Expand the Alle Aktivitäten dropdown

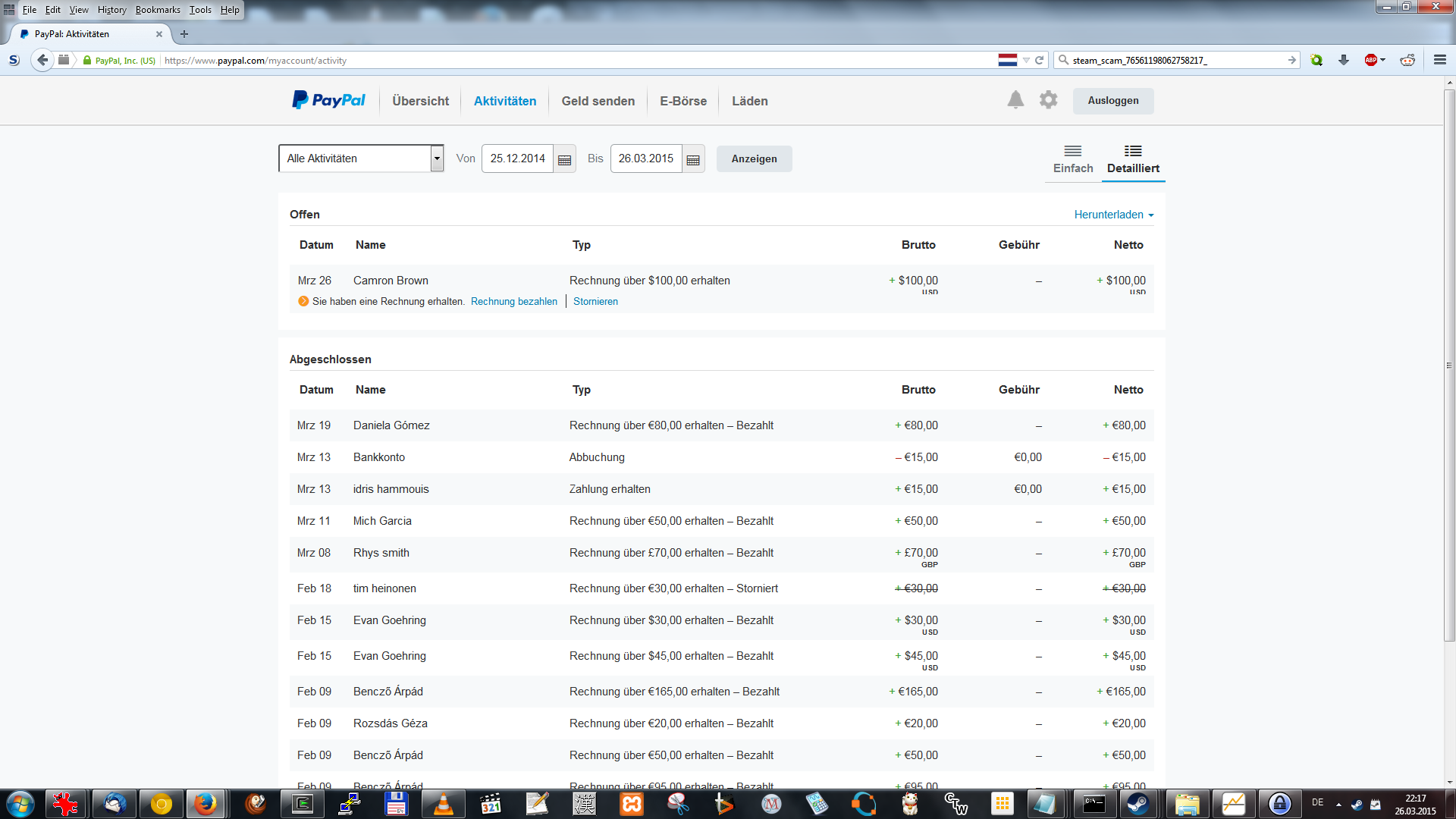pyautogui.click(x=437, y=158)
